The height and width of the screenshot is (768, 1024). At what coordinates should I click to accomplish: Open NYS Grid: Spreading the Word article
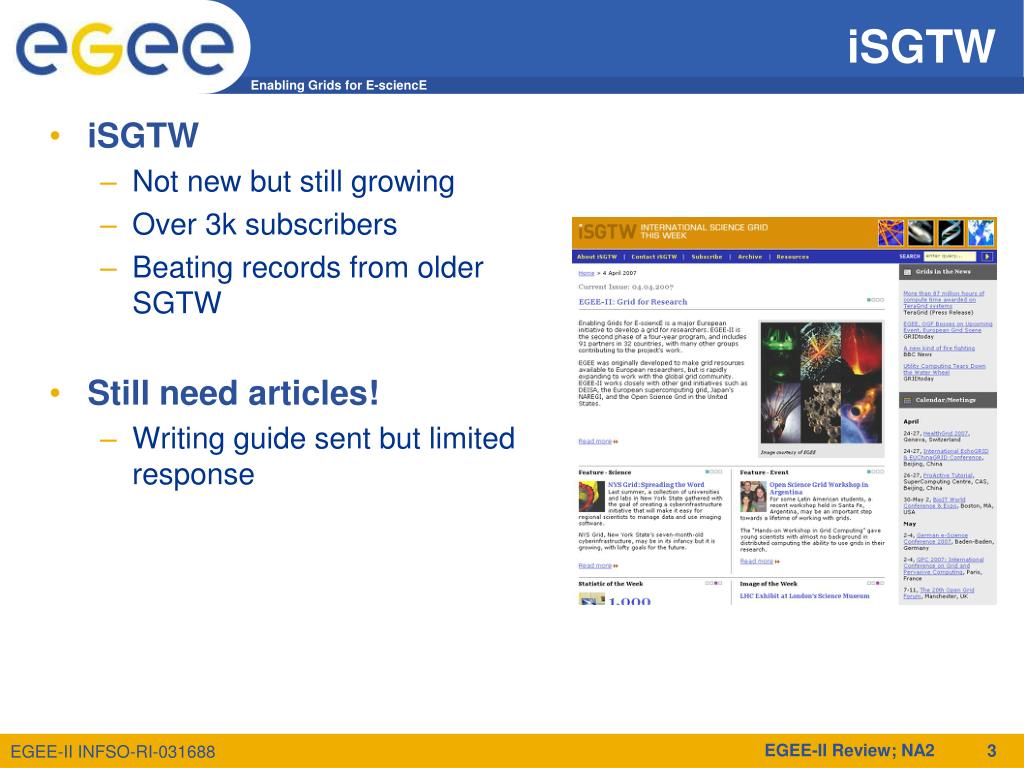pyautogui.click(x=656, y=485)
